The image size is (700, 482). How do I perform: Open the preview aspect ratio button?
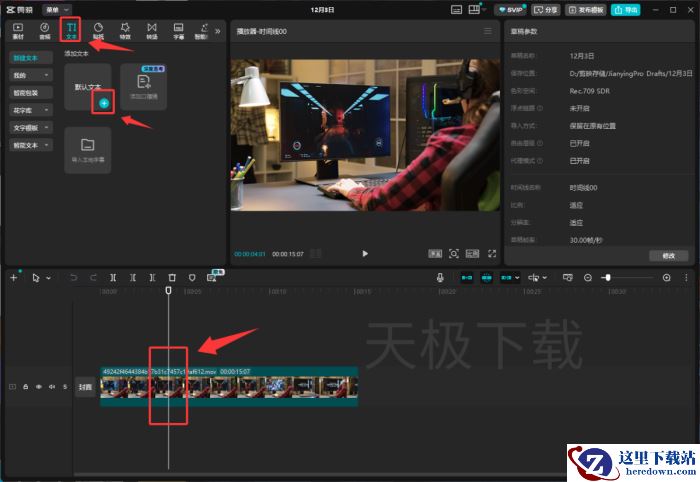click(x=472, y=253)
